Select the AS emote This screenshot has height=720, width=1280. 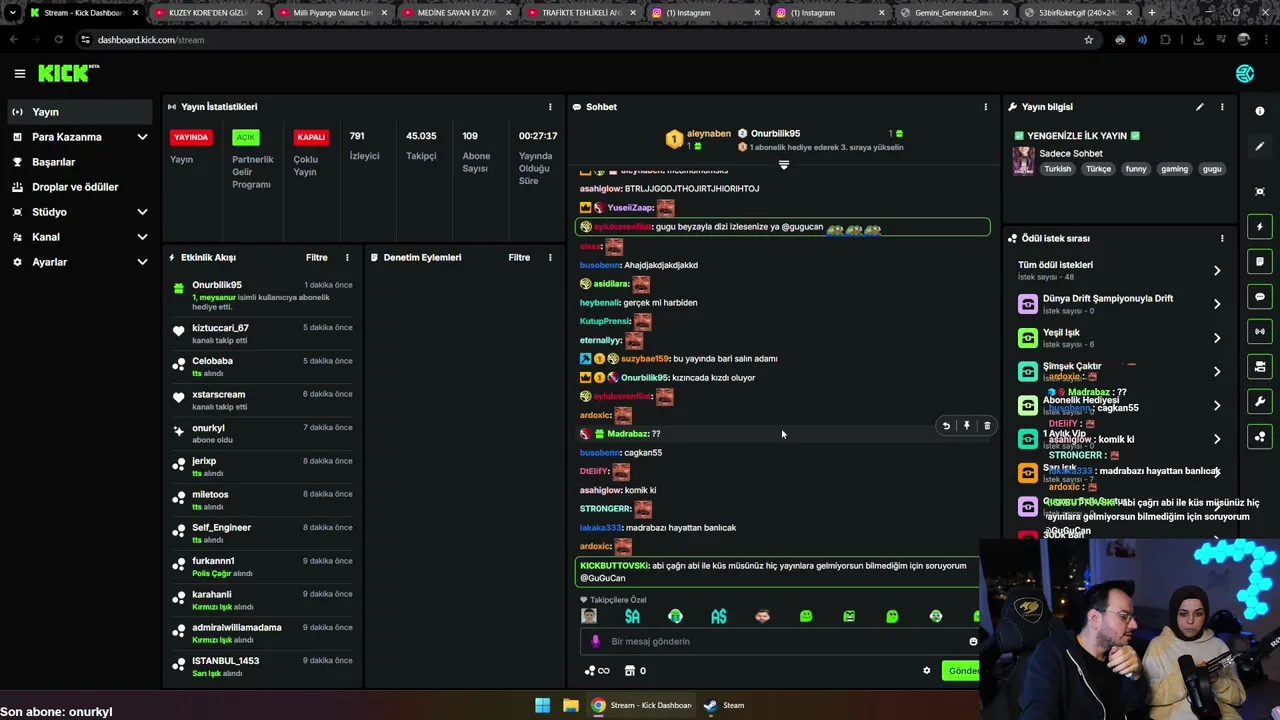pos(719,616)
